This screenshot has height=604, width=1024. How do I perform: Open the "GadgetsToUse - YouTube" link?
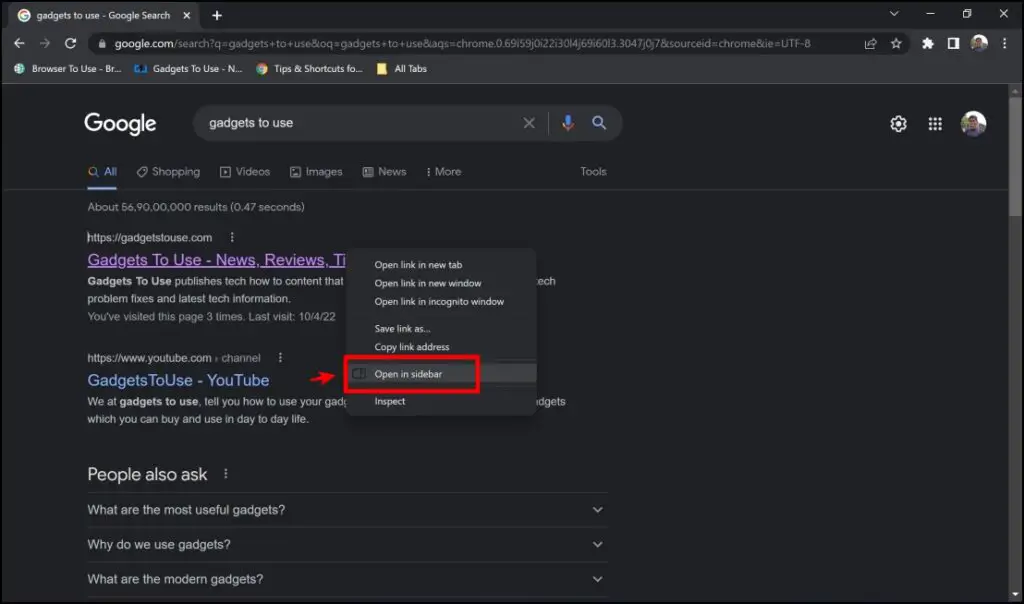(178, 380)
